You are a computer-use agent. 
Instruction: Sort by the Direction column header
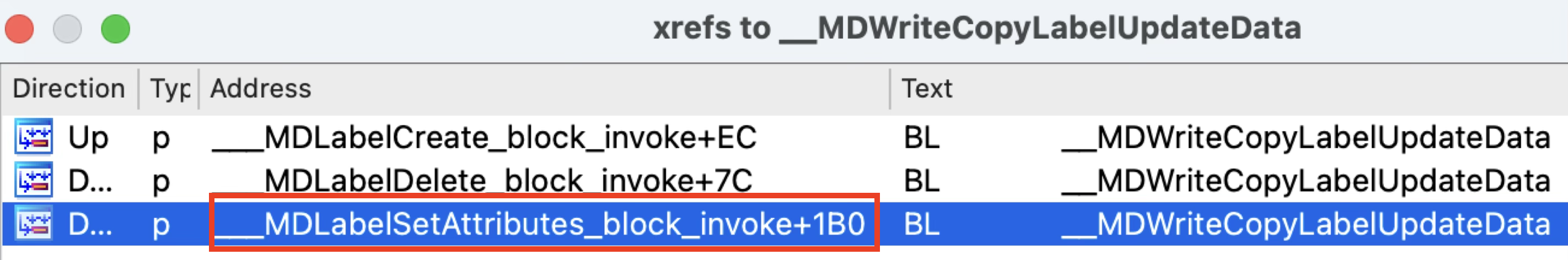69,89
